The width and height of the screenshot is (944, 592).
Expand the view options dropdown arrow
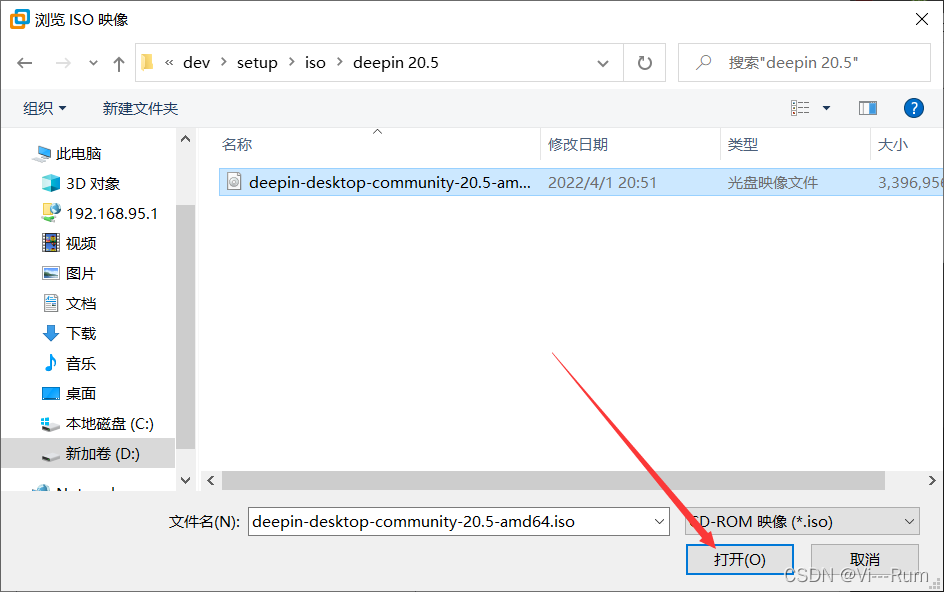coord(827,108)
